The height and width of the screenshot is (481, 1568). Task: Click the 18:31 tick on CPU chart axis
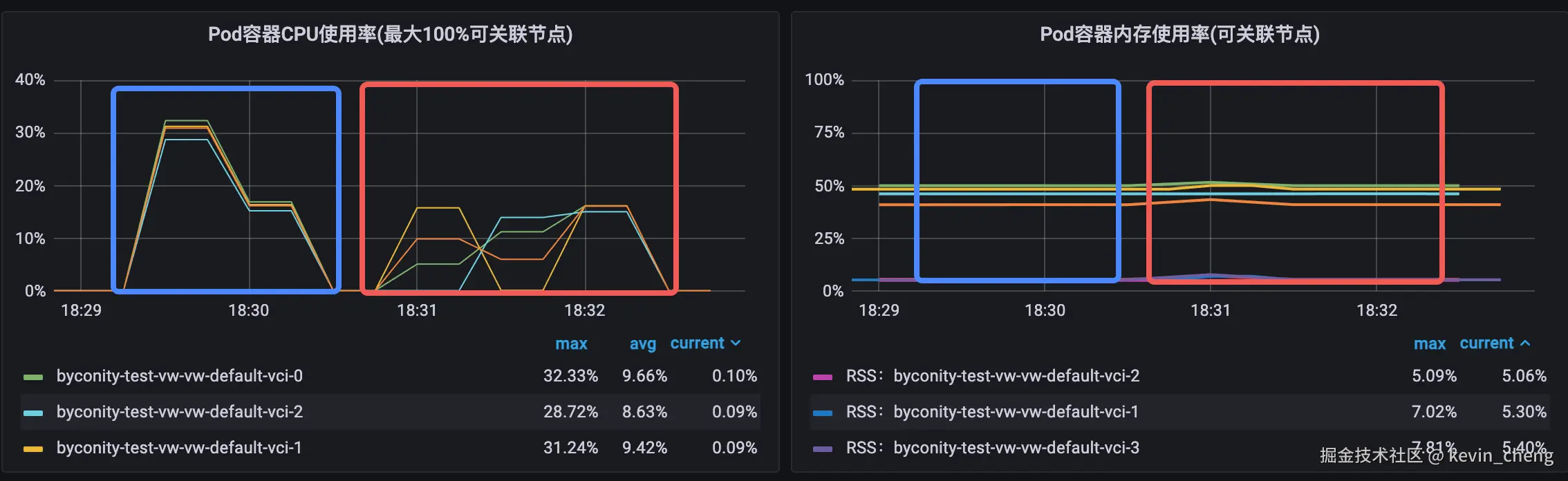click(x=417, y=310)
